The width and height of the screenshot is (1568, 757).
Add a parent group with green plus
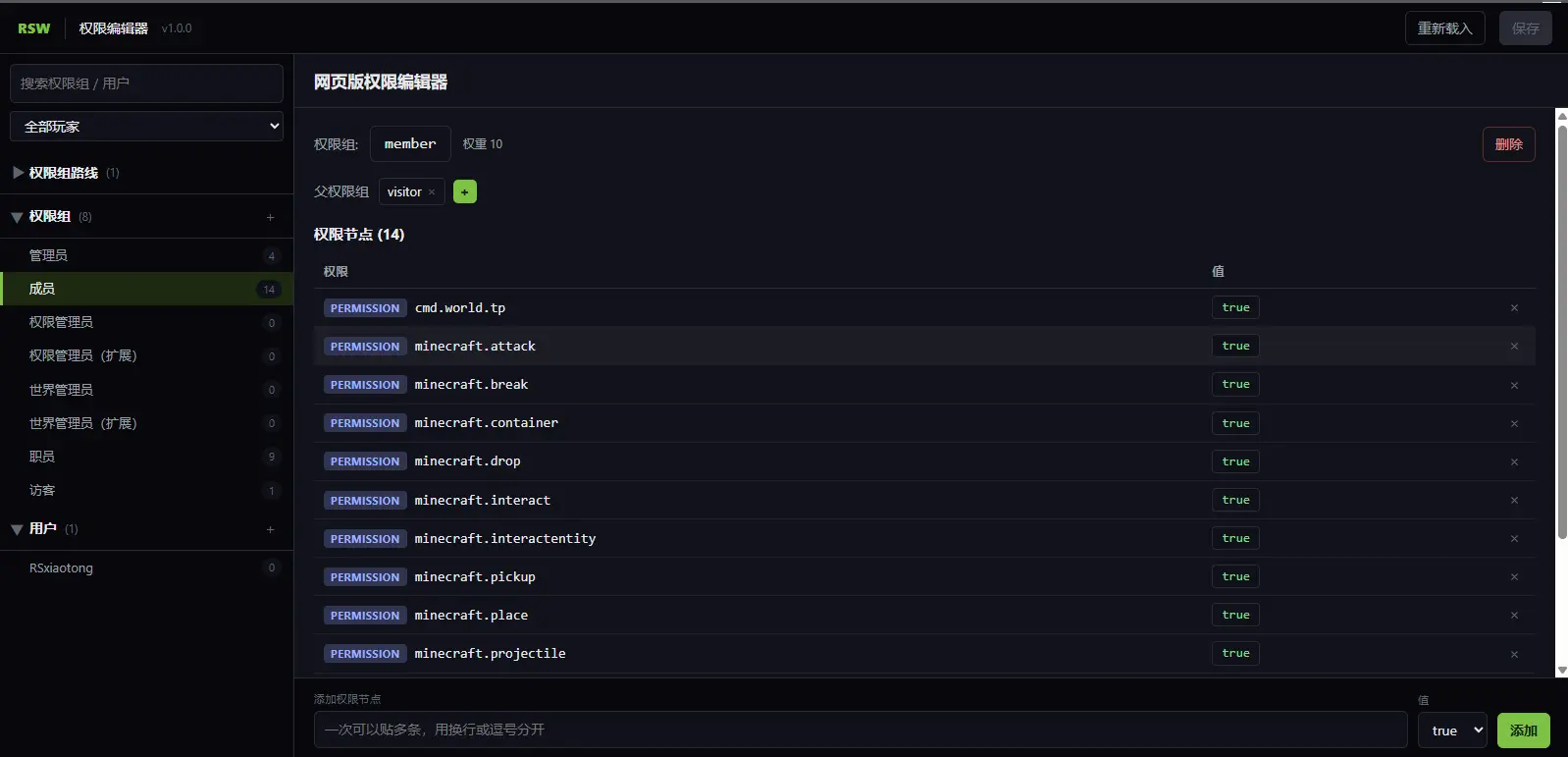pyautogui.click(x=465, y=191)
